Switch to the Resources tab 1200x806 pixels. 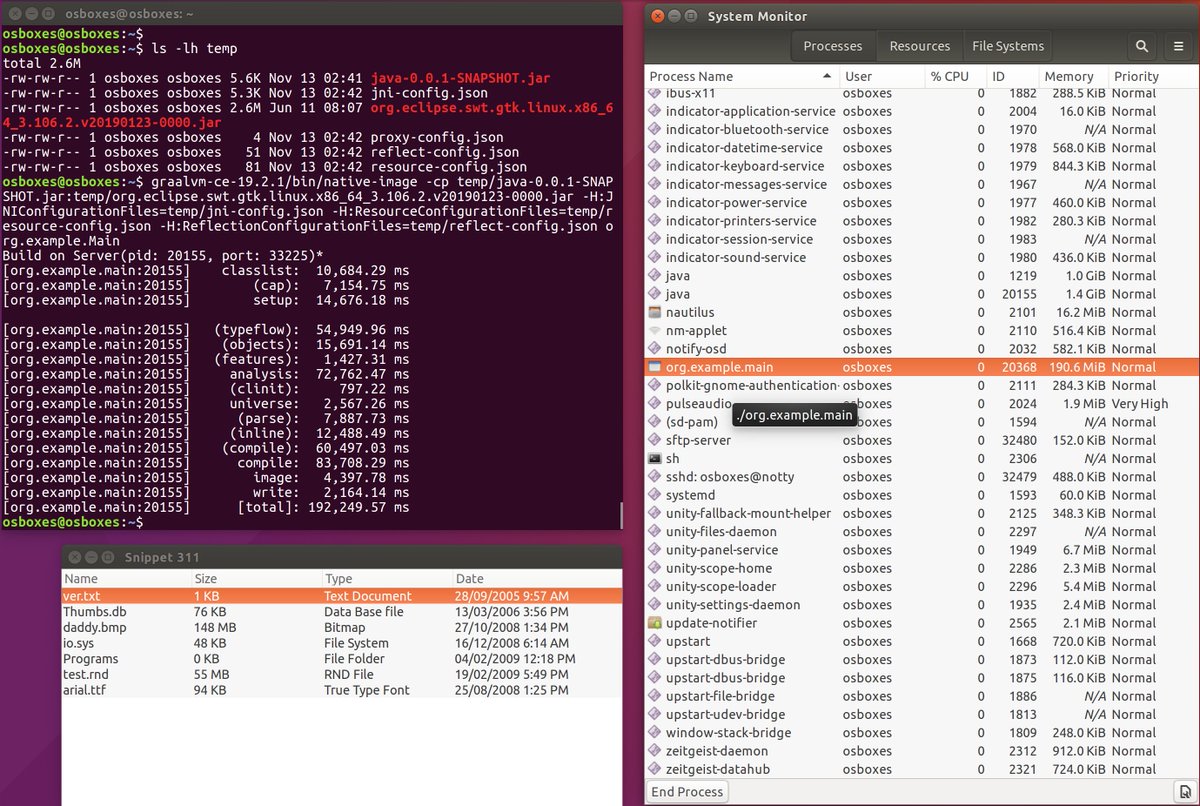(920, 46)
